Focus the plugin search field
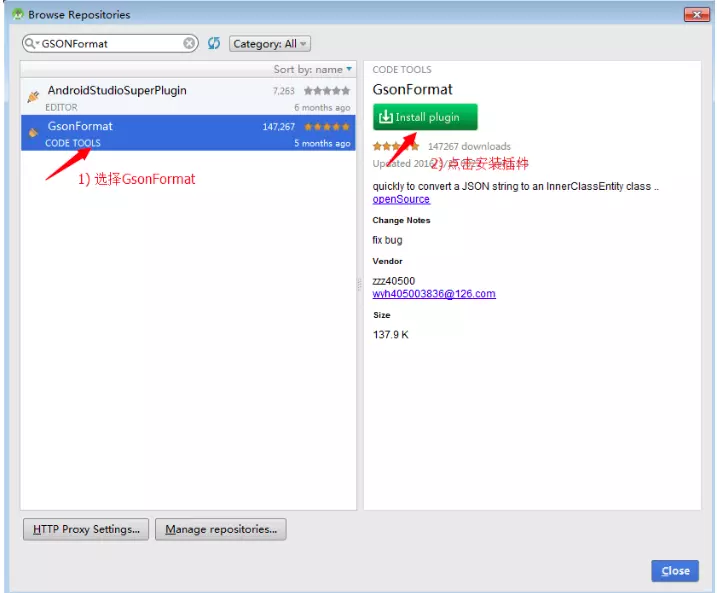Image resolution: width=717 pixels, height=593 pixels. click(112, 44)
